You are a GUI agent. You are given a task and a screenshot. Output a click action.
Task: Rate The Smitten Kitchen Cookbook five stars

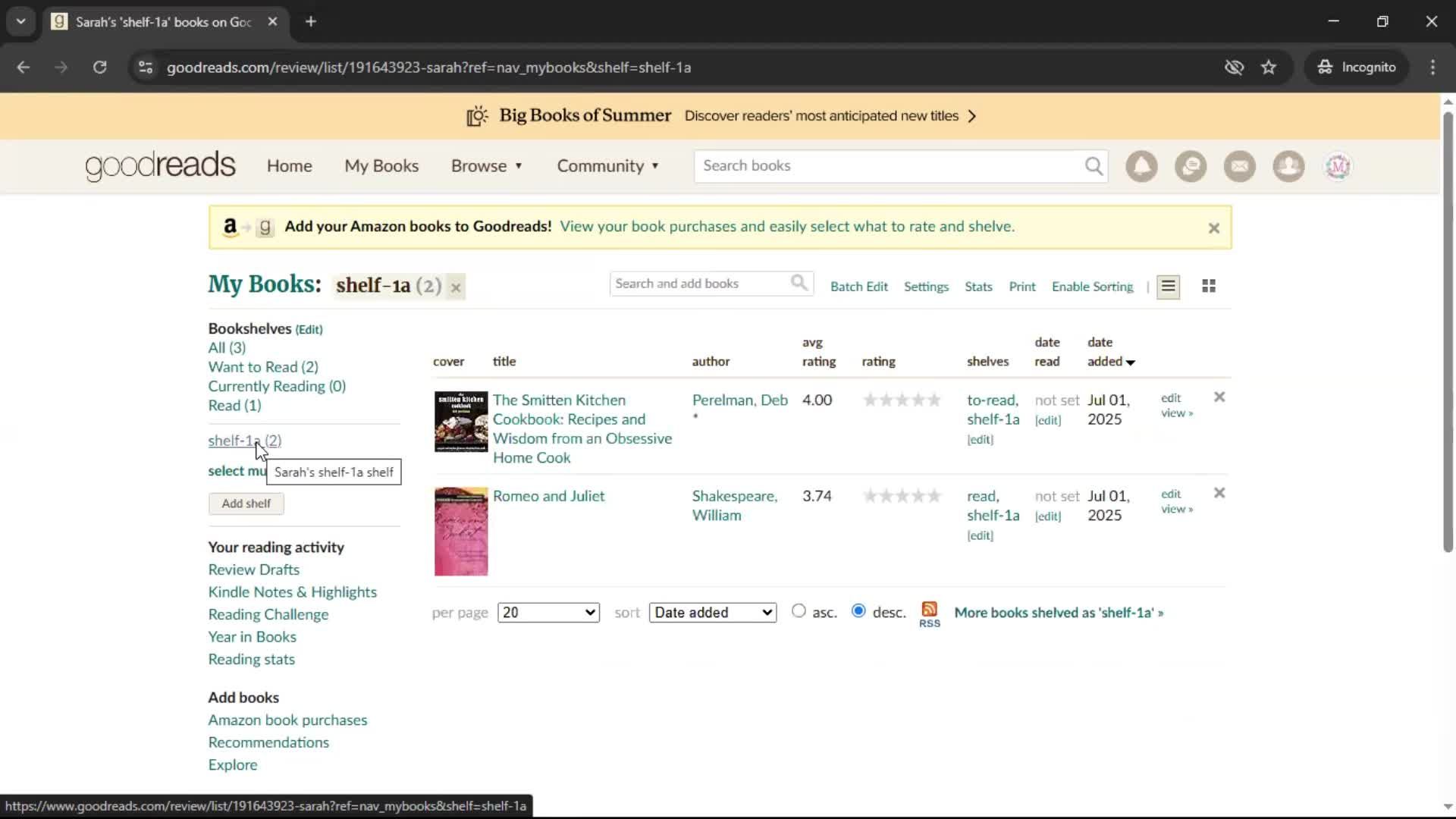[934, 400]
